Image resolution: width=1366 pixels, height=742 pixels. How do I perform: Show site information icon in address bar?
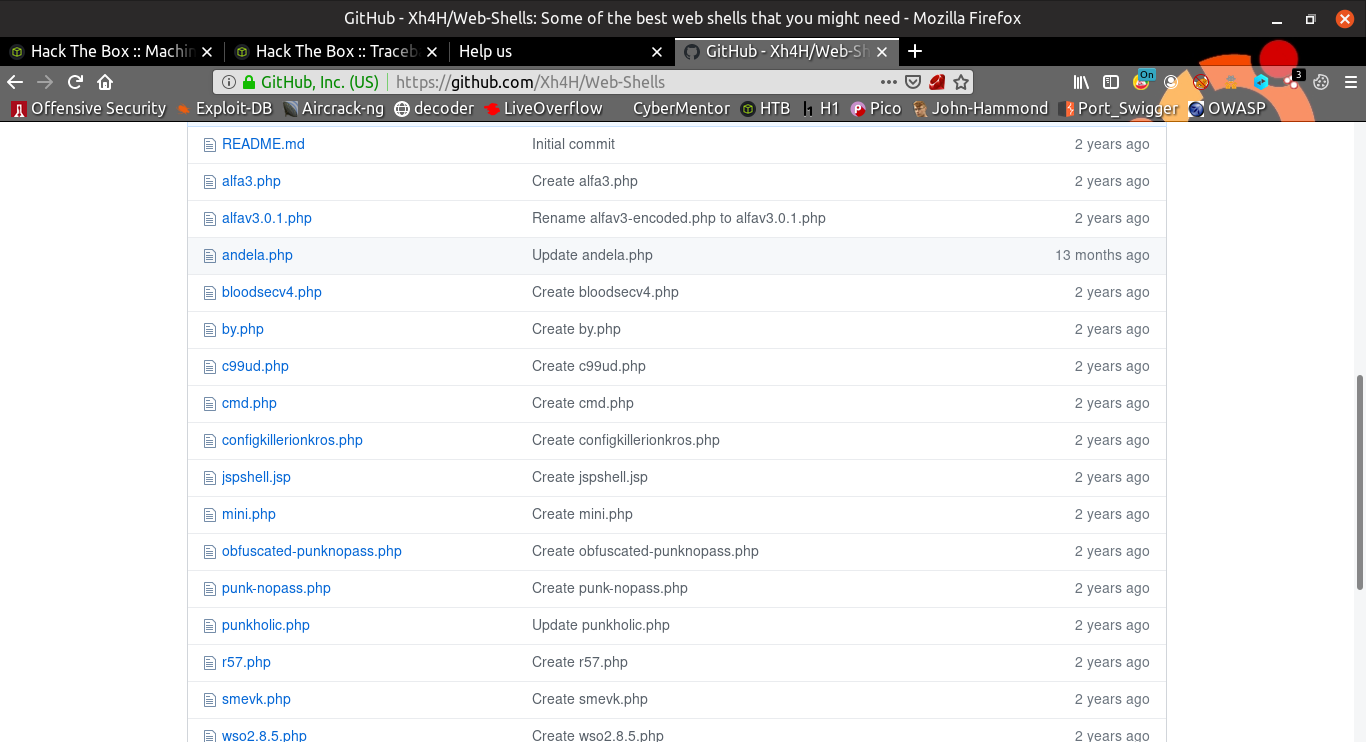click(229, 82)
